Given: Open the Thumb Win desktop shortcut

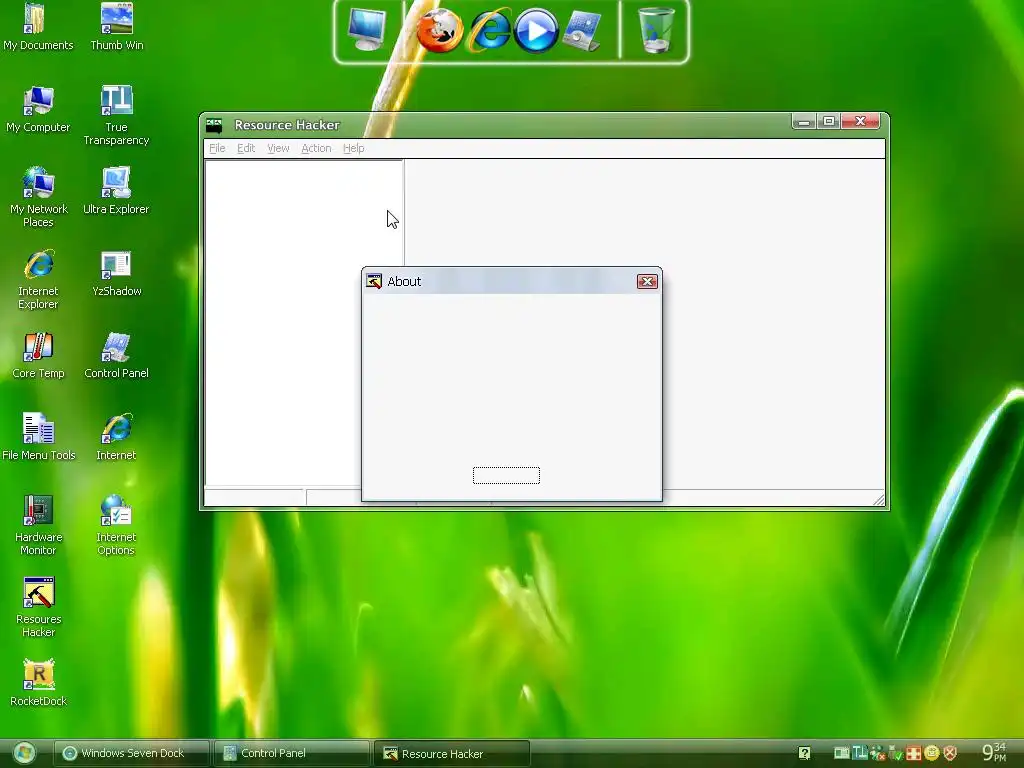Looking at the screenshot, I should tap(116, 27).
